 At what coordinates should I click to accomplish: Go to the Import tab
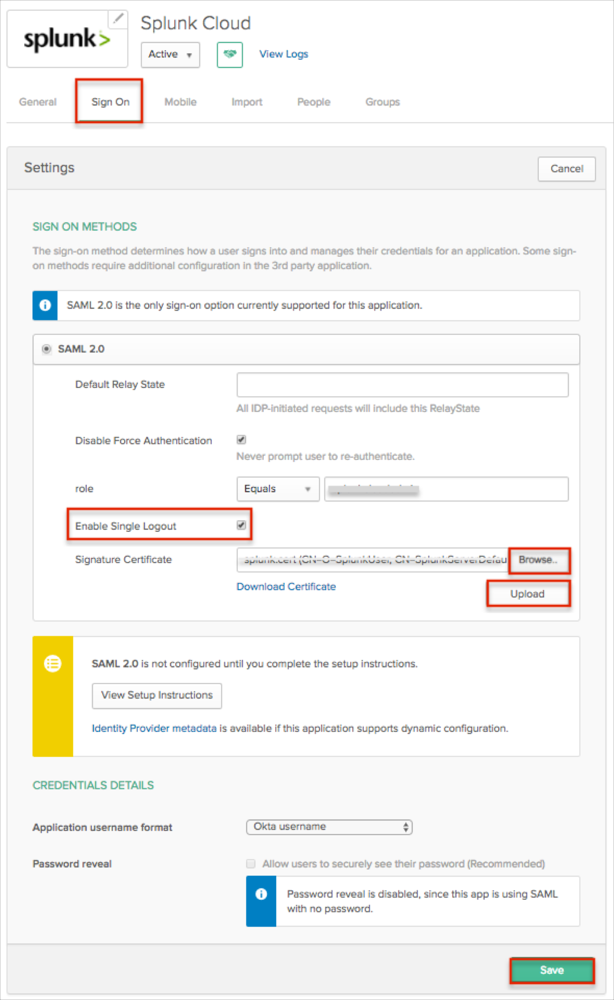[247, 102]
